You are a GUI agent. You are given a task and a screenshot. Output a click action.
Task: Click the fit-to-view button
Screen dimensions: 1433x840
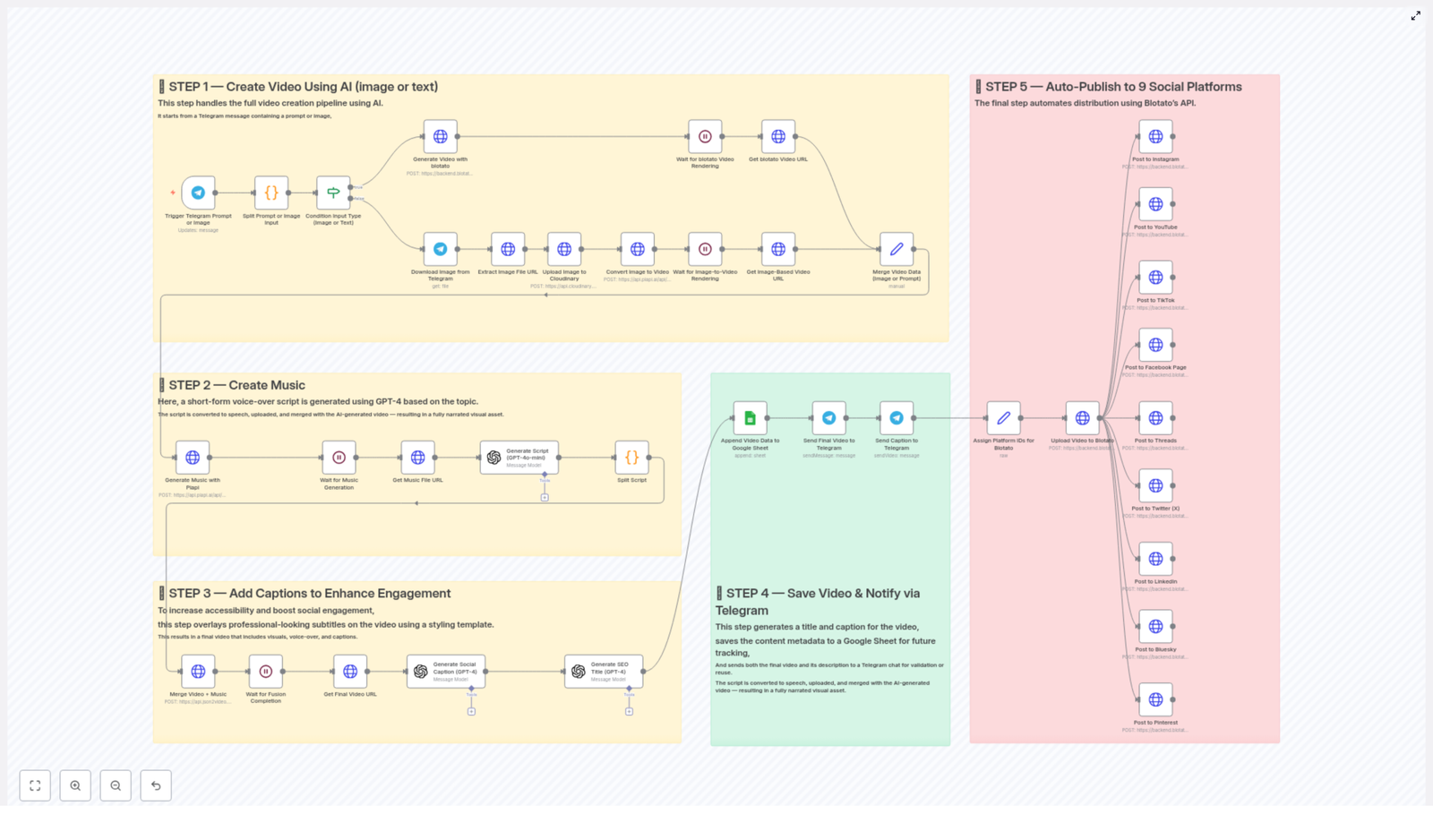click(35, 785)
